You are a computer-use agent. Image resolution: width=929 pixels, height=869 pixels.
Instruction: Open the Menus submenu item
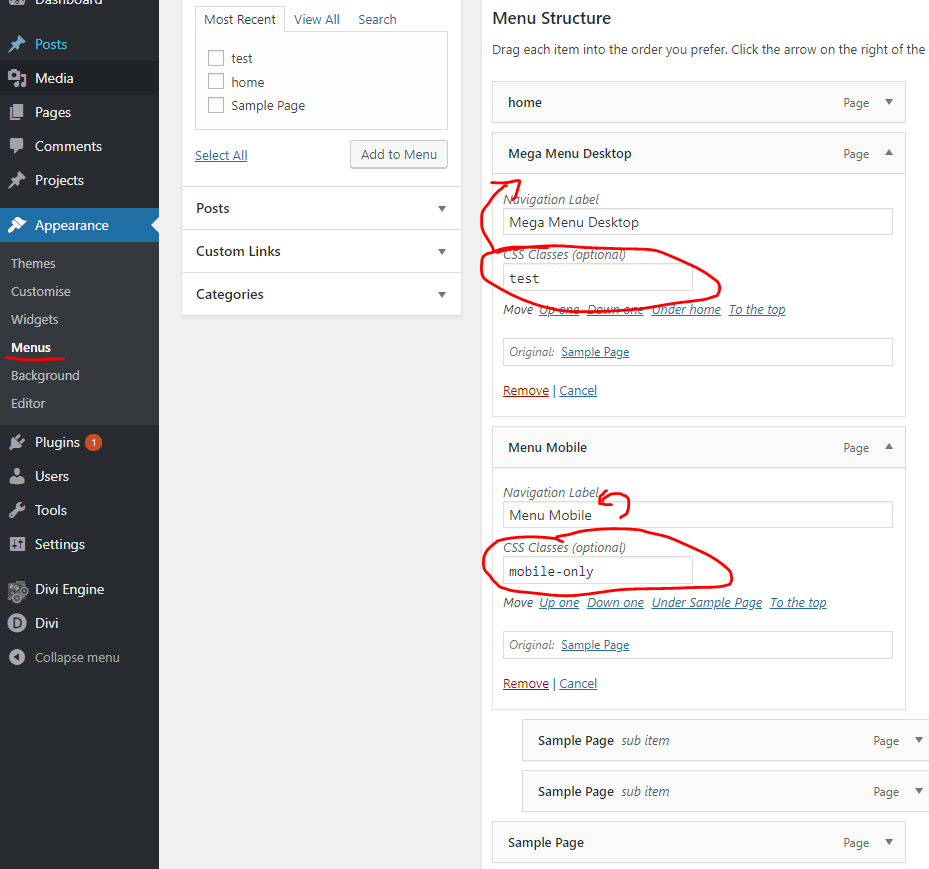[x=31, y=348]
